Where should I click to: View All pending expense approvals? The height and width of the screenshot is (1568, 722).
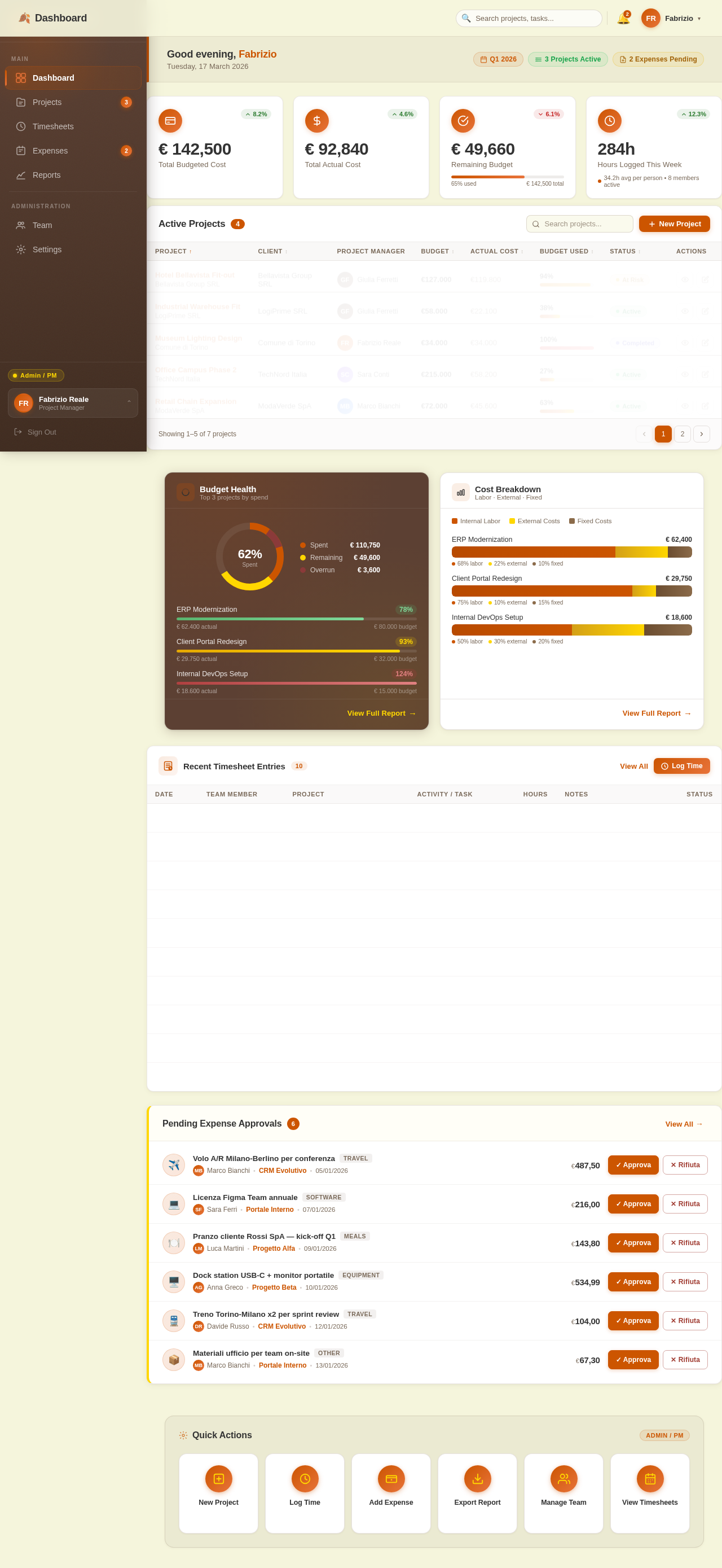point(684,1124)
